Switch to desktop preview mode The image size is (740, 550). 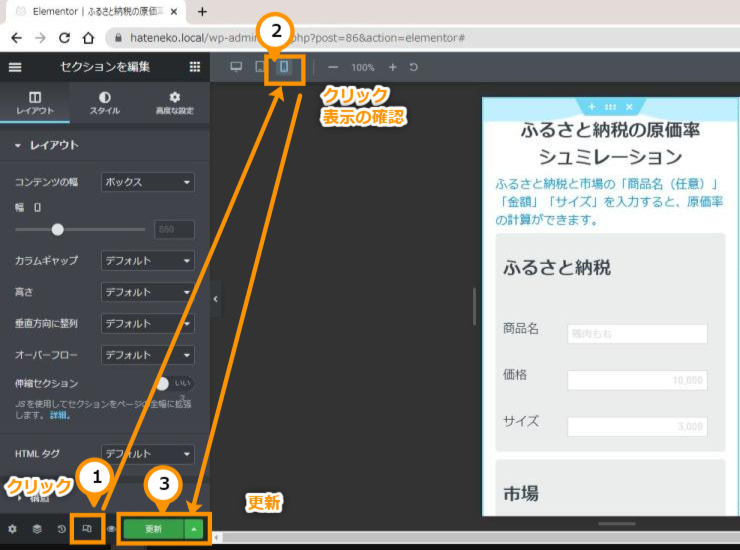pyautogui.click(x=236, y=67)
